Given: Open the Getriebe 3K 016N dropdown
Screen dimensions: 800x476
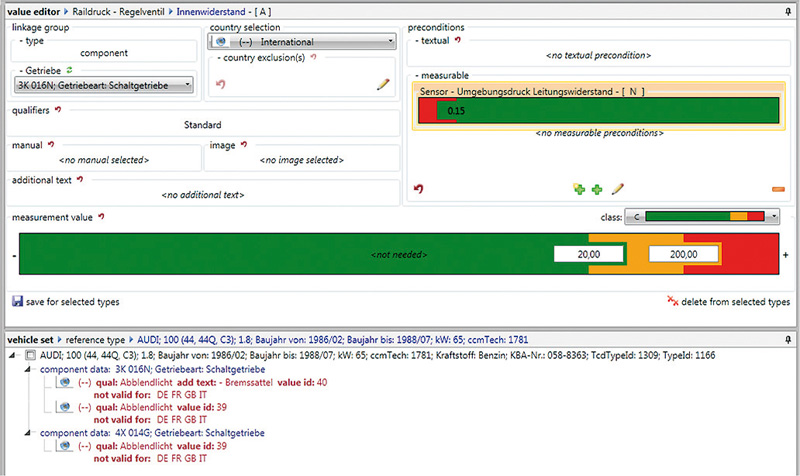Looking at the screenshot, I should coord(187,85).
